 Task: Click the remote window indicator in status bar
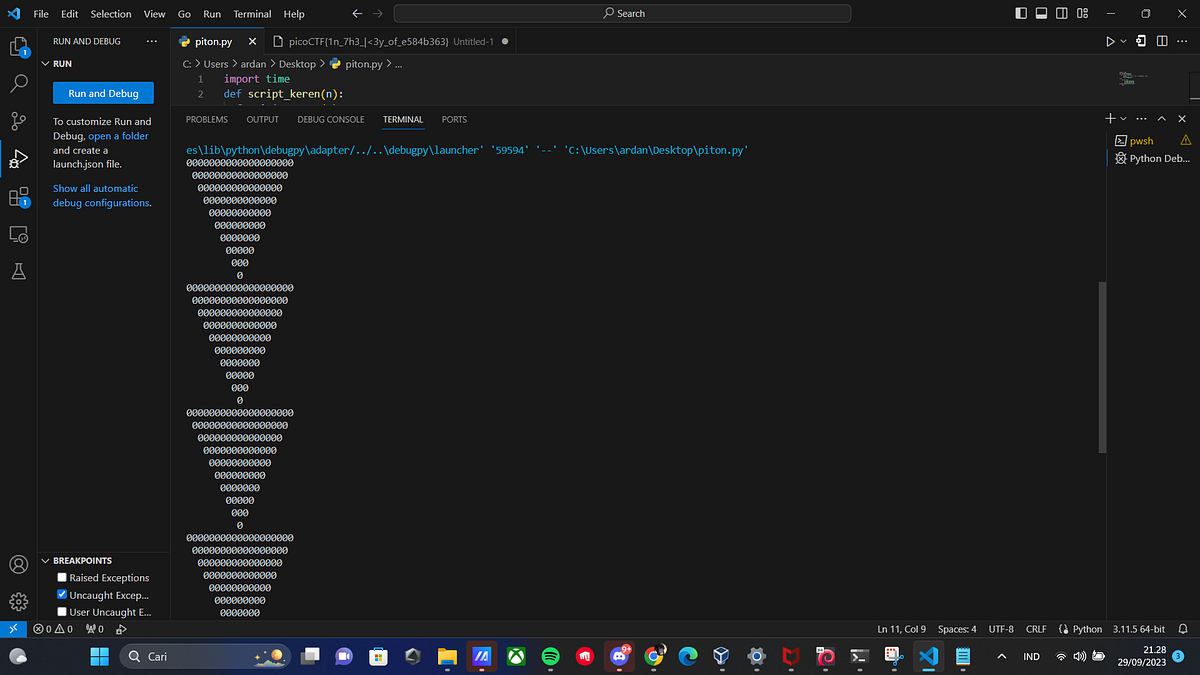point(12,629)
